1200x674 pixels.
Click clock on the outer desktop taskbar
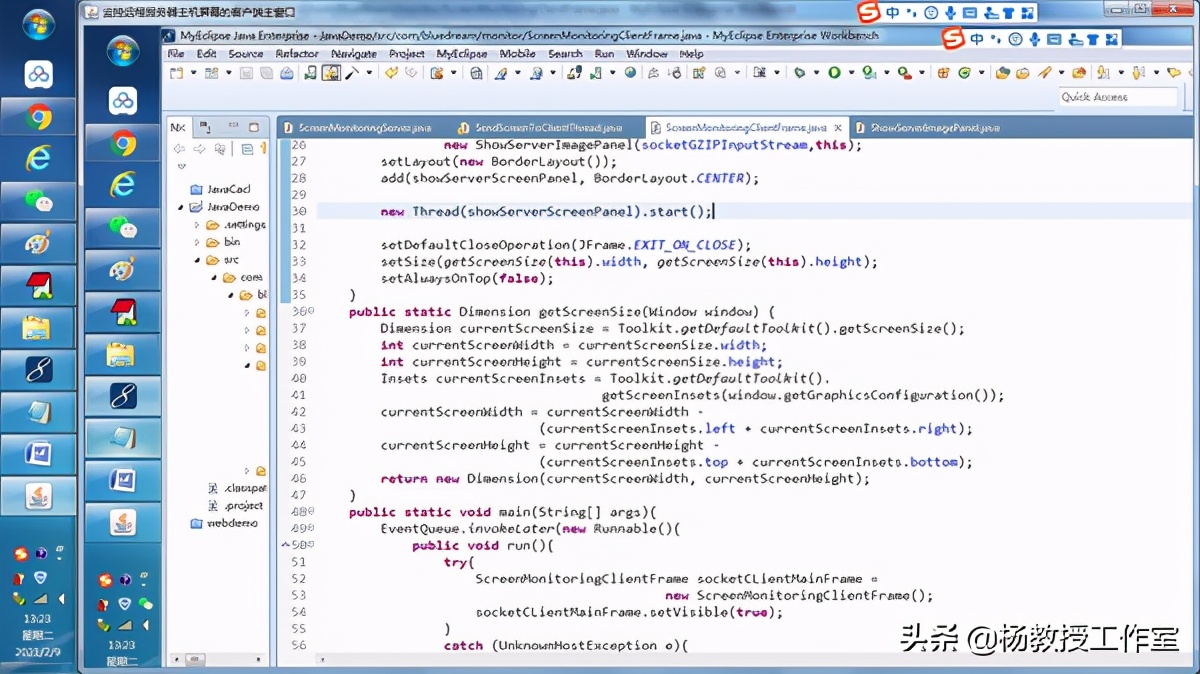(37, 635)
